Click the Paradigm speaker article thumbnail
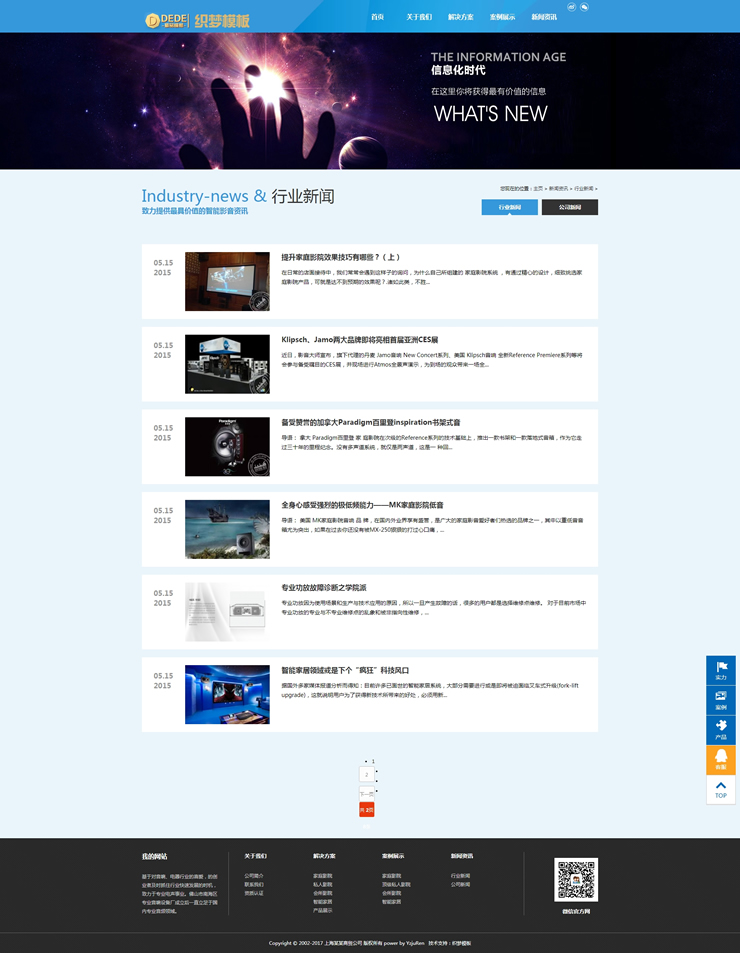Image resolution: width=740 pixels, height=953 pixels. coord(227,446)
